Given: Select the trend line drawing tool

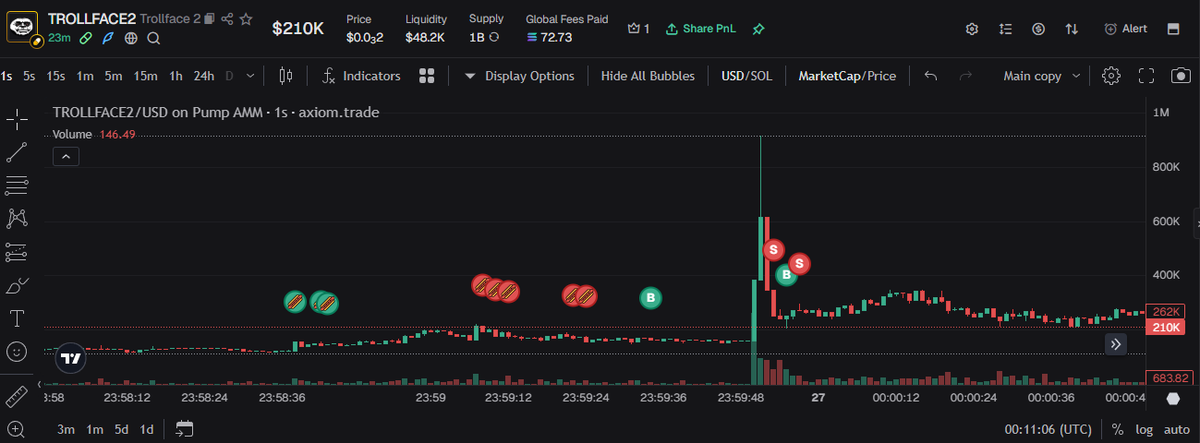Looking at the screenshot, I should [17, 153].
